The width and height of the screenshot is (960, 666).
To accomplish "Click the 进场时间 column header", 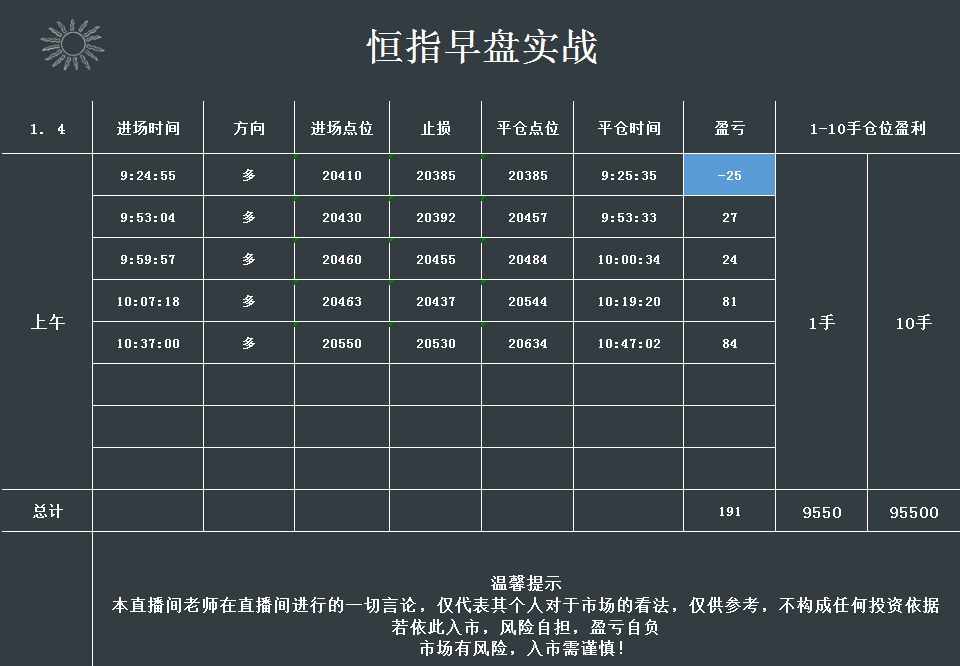I will 148,128.
